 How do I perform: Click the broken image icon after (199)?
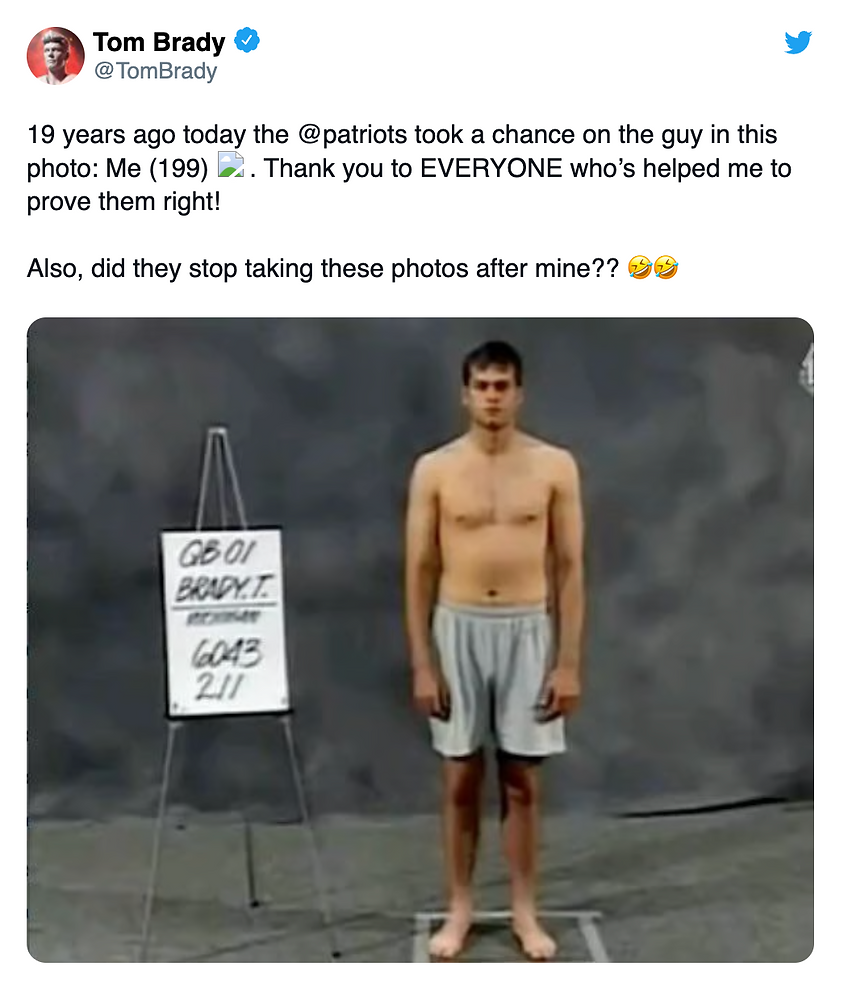point(231,167)
